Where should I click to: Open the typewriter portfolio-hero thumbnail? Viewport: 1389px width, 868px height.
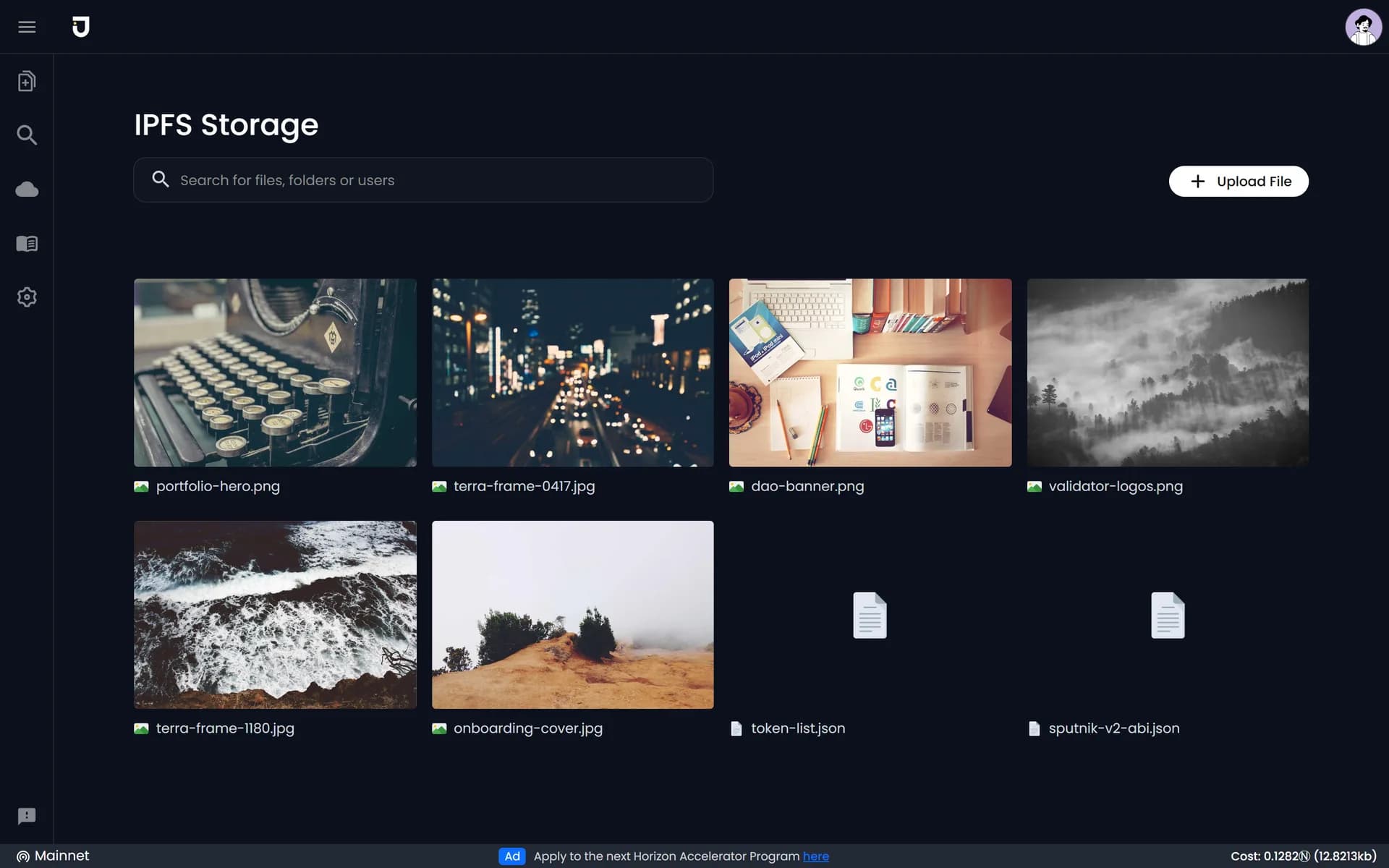(275, 373)
